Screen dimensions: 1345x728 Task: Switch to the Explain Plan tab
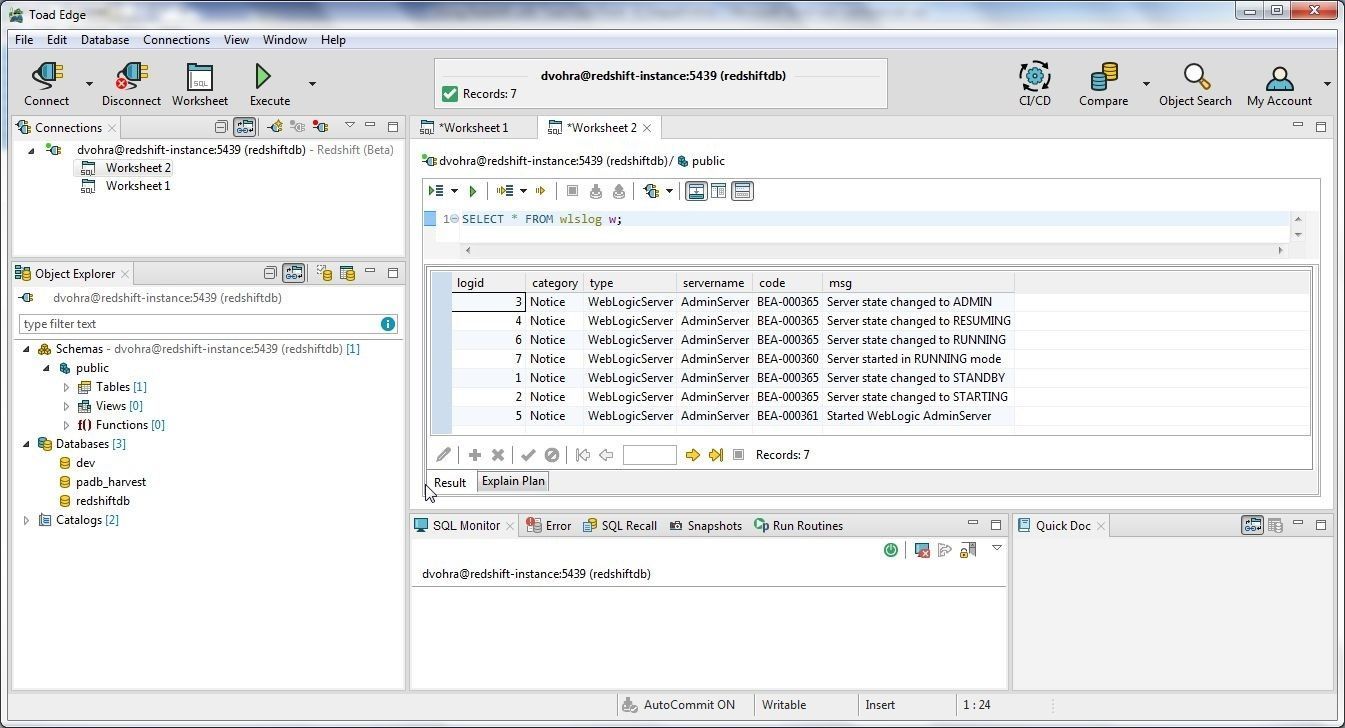[513, 481]
